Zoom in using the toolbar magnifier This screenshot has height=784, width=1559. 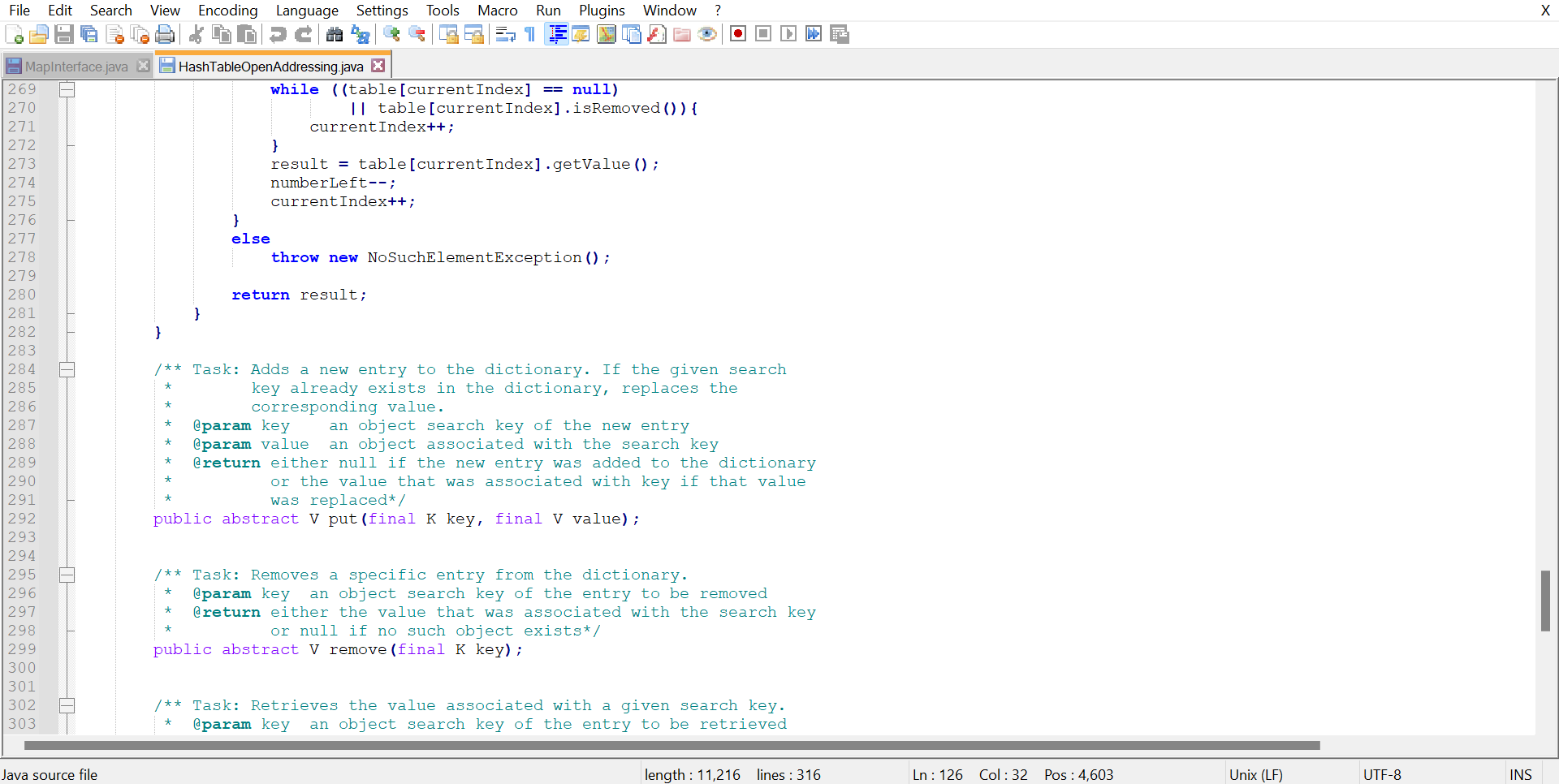coord(392,34)
